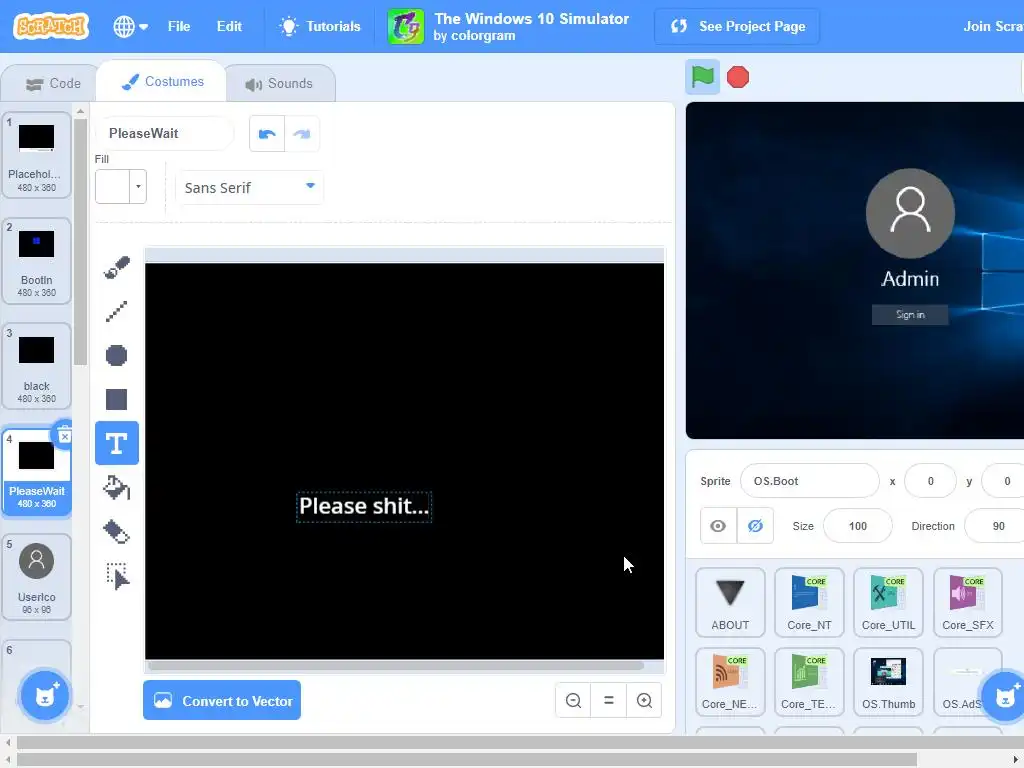This screenshot has height=768, width=1024.
Task: Hide the sprite with crossed-eye icon
Action: tap(755, 526)
